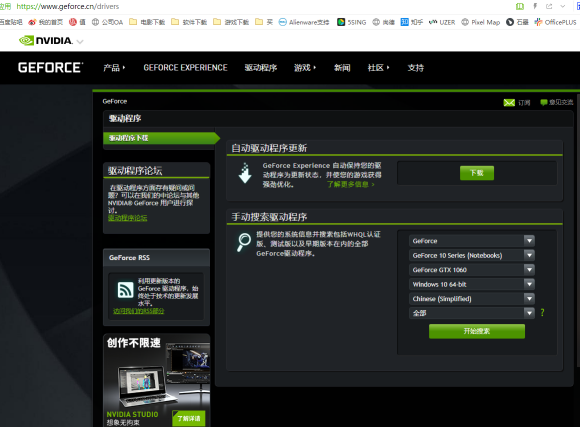Viewport: 580px width, 427px height.
Task: Click the green question mark help icon
Action: click(x=542, y=313)
